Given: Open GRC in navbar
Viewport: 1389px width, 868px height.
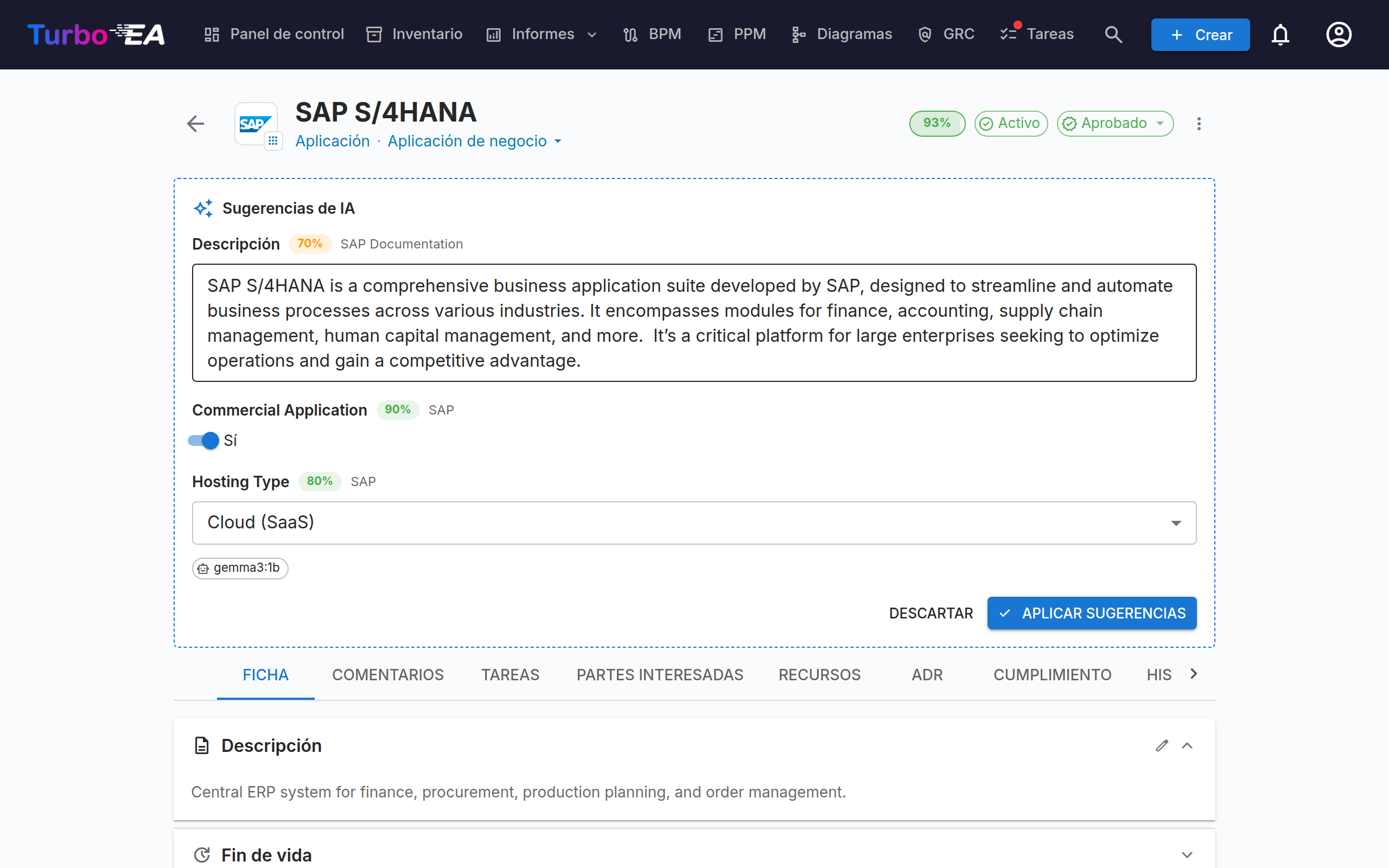Looking at the screenshot, I should pos(946,34).
